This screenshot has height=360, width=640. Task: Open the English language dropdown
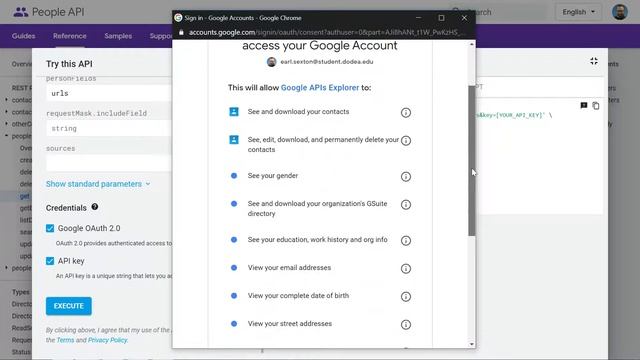(578, 12)
